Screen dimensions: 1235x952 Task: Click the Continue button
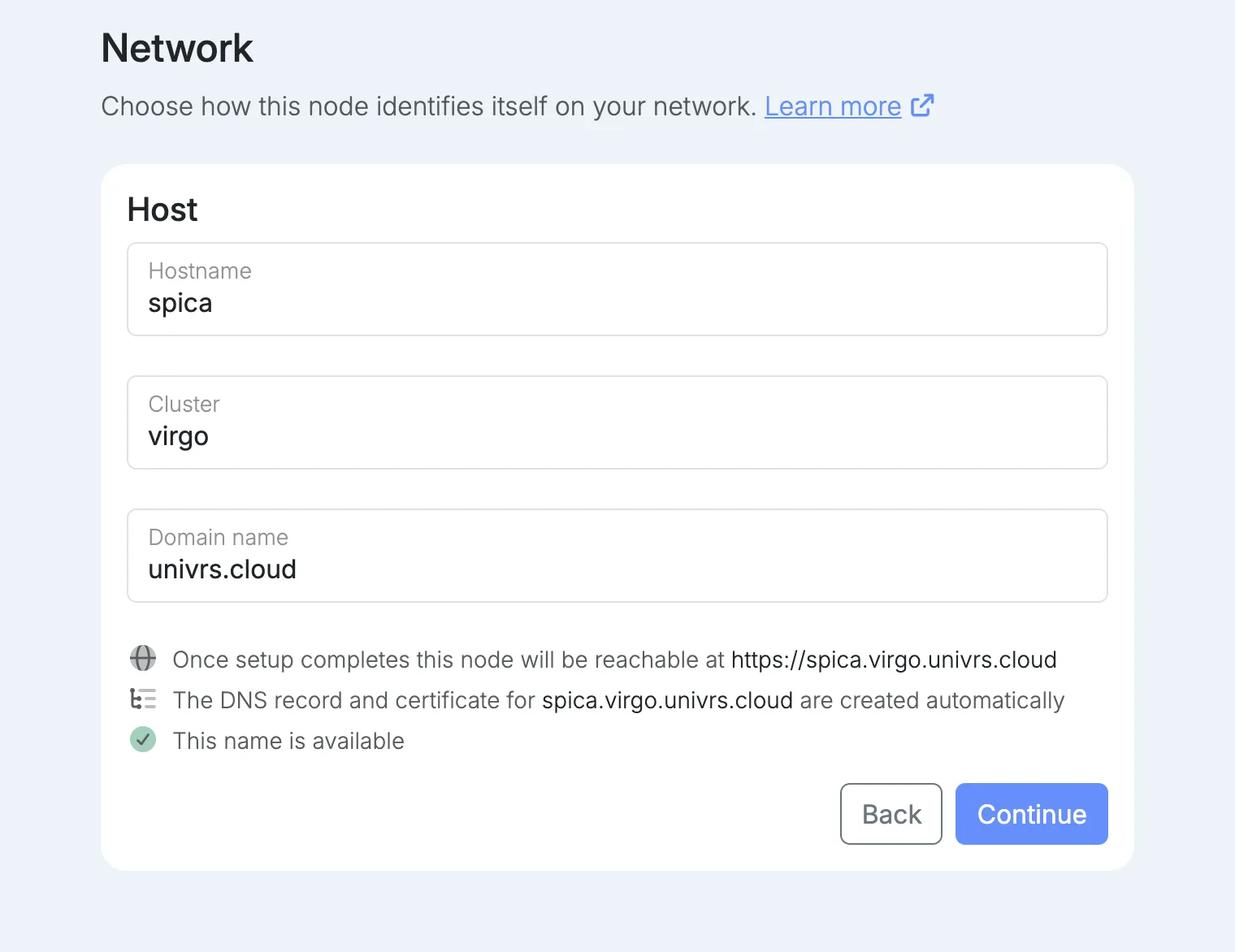(1032, 814)
